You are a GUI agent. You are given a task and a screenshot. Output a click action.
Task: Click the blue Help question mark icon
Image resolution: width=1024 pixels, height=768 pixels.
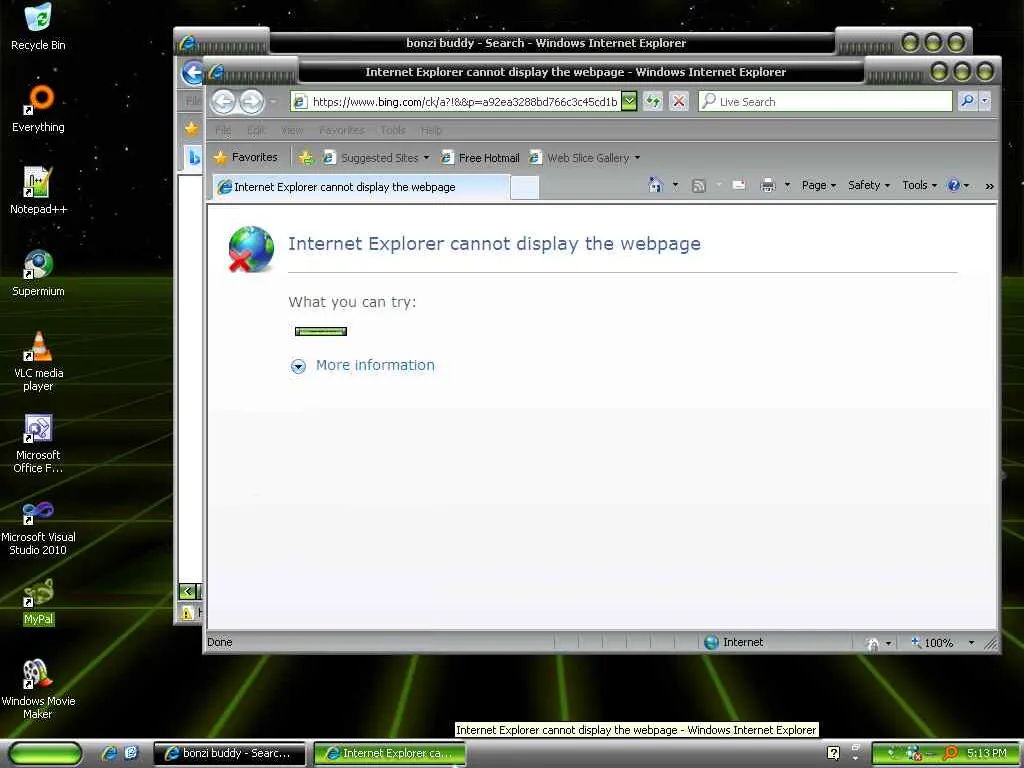953,185
